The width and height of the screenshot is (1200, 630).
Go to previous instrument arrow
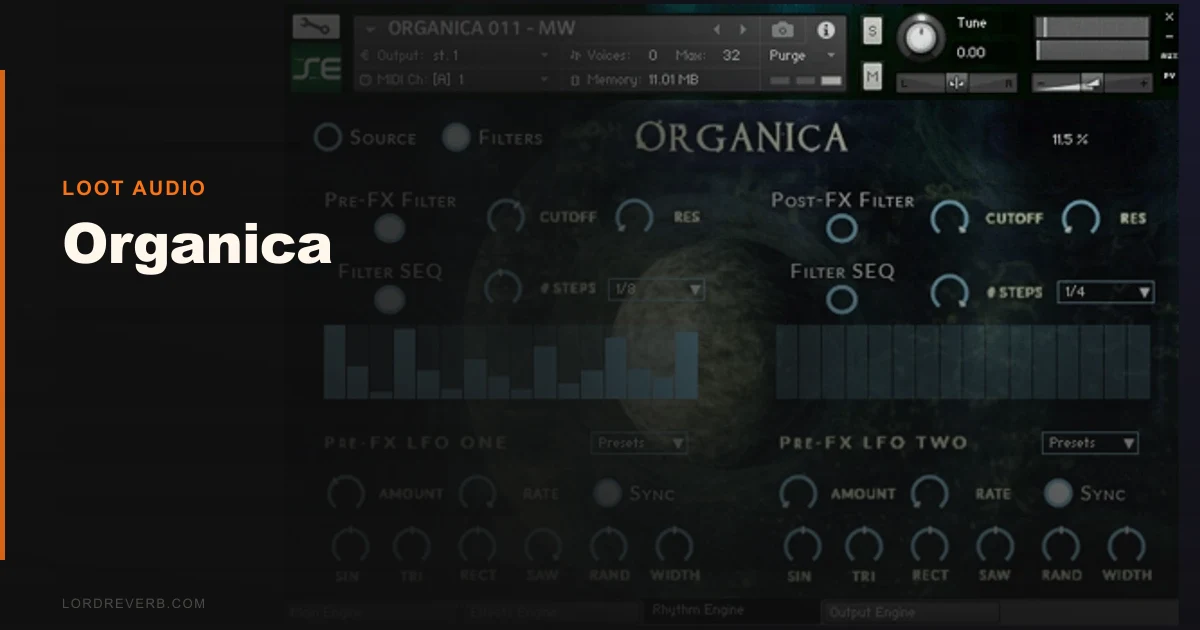click(717, 30)
